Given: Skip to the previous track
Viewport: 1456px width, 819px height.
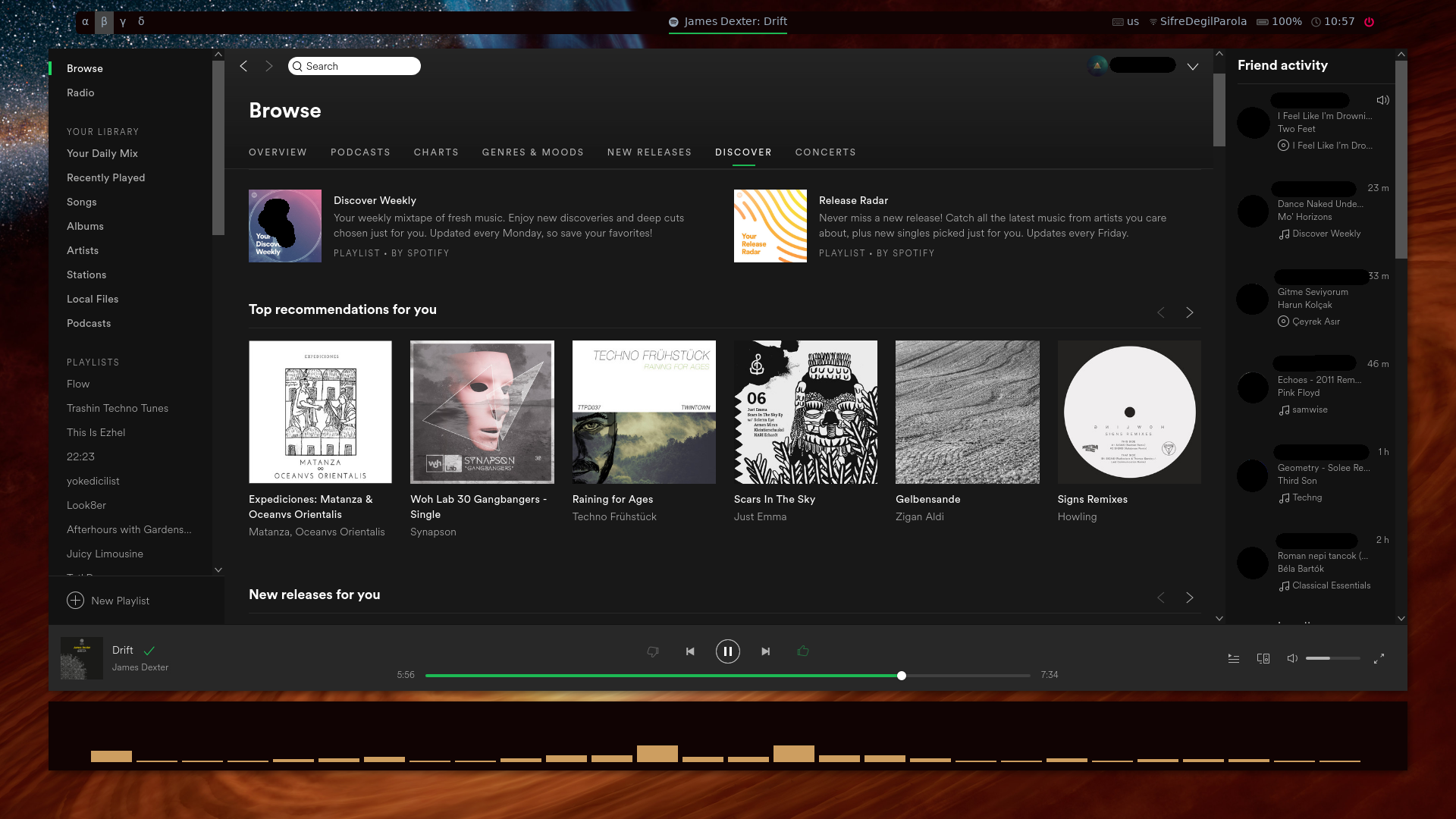Looking at the screenshot, I should tap(690, 651).
